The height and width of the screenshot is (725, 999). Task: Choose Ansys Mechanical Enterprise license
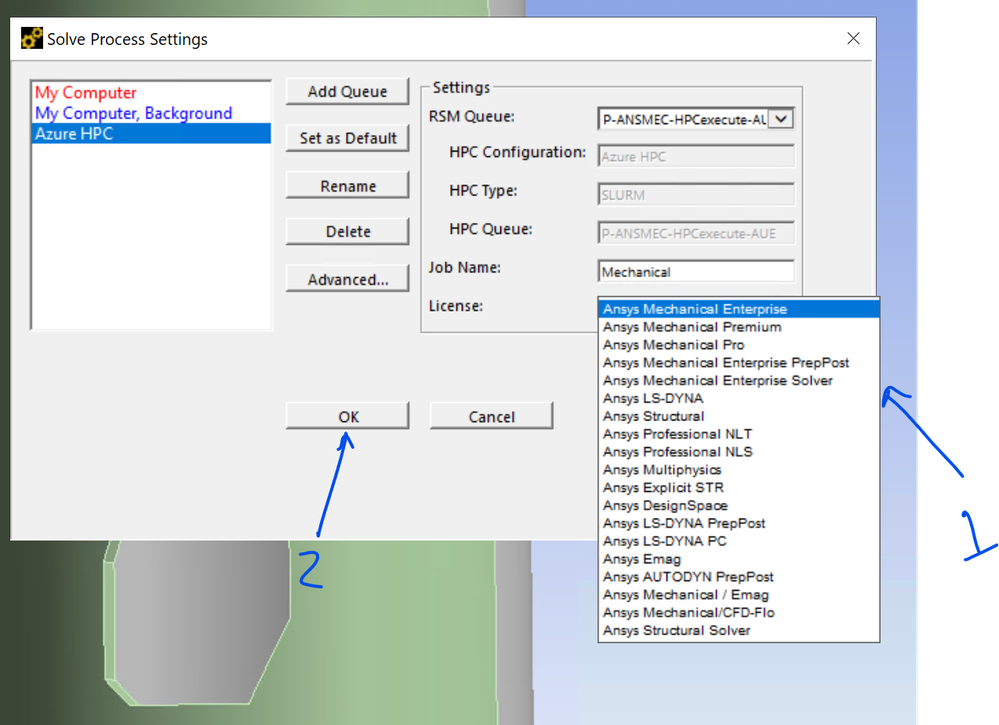pos(738,309)
